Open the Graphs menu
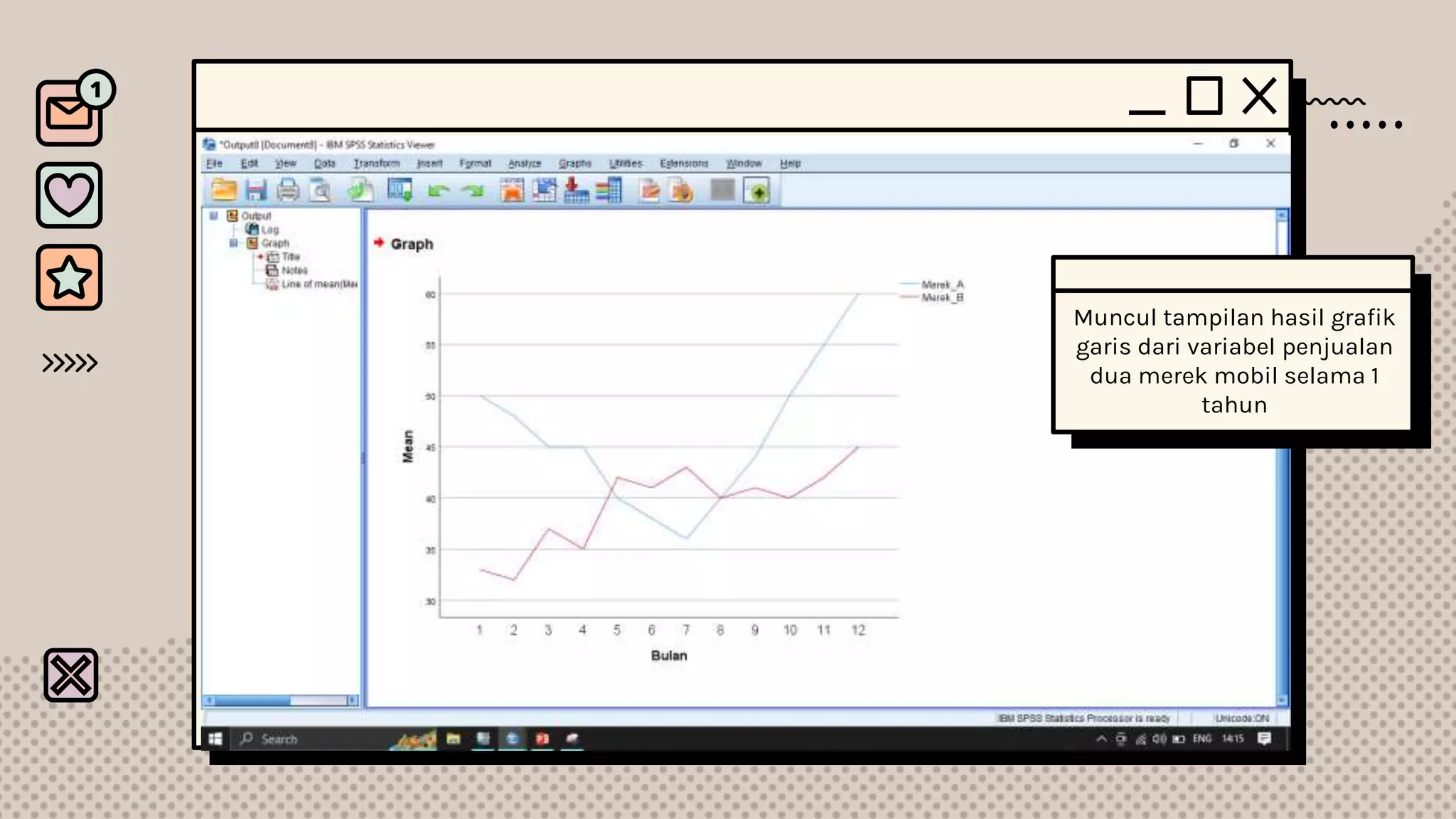This screenshot has height=819, width=1456. coord(575,164)
